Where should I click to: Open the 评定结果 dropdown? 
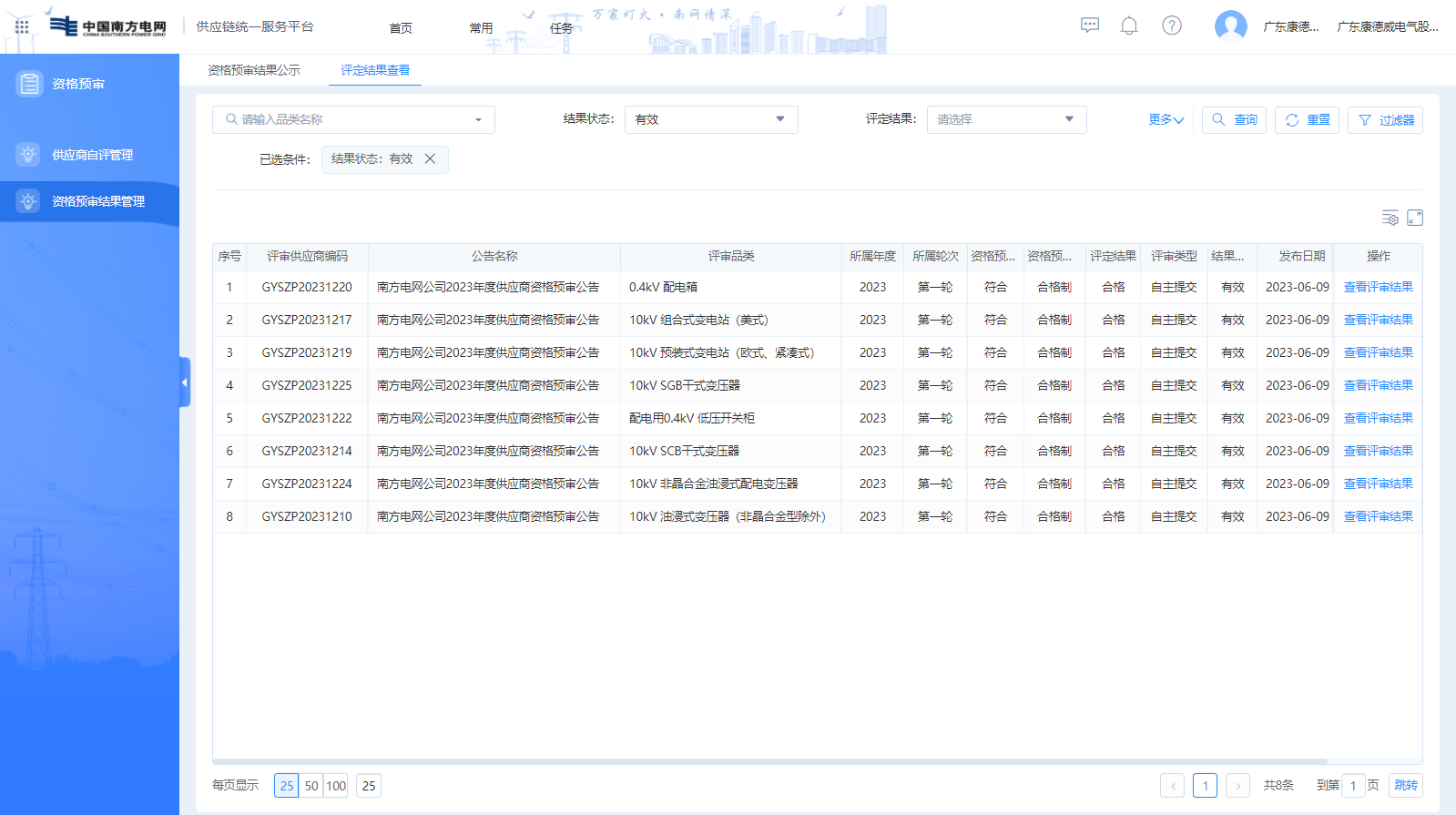pyautogui.click(x=1006, y=119)
